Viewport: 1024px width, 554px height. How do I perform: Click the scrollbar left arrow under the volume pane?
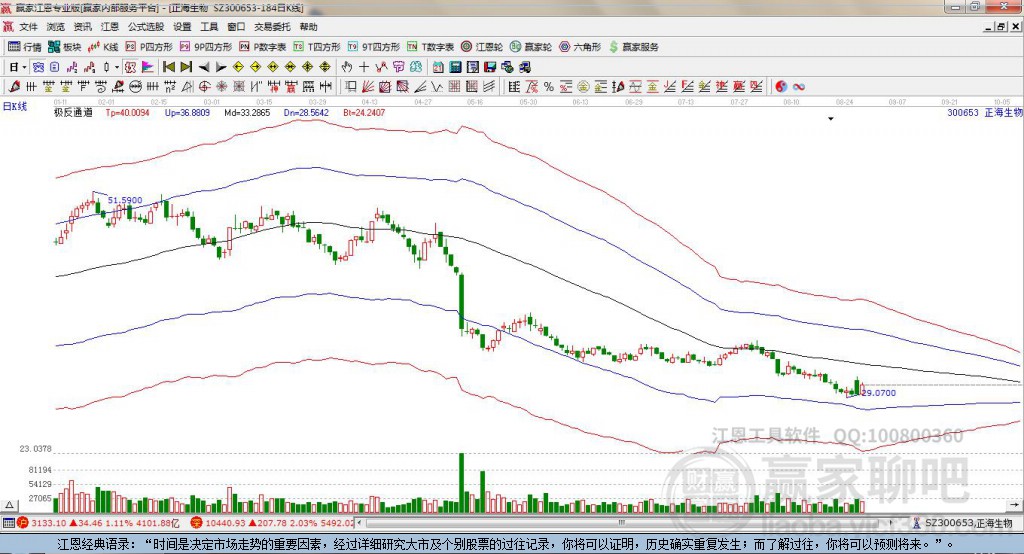pos(360,523)
